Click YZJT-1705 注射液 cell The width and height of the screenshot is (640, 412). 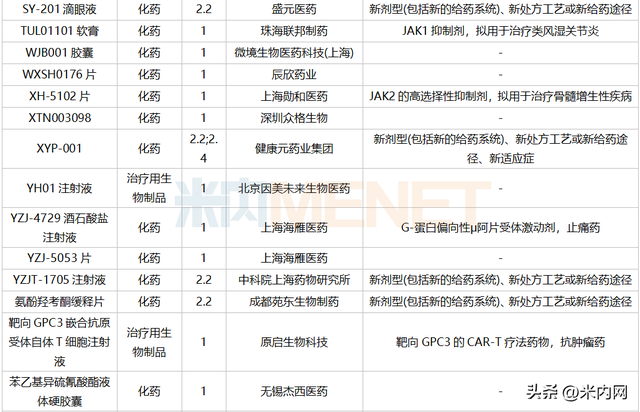60,280
